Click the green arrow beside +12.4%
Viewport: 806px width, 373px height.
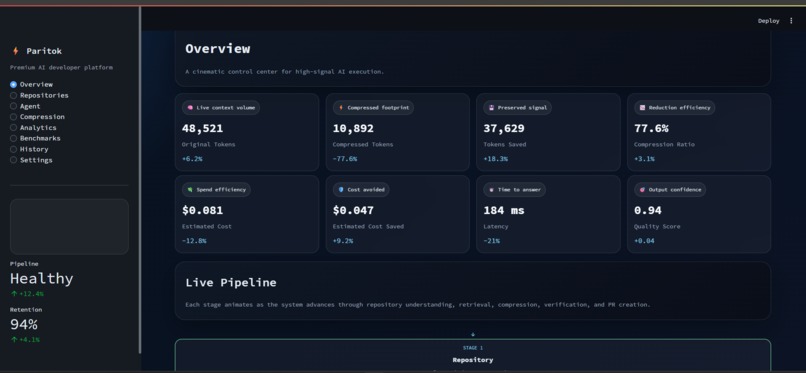point(14,294)
